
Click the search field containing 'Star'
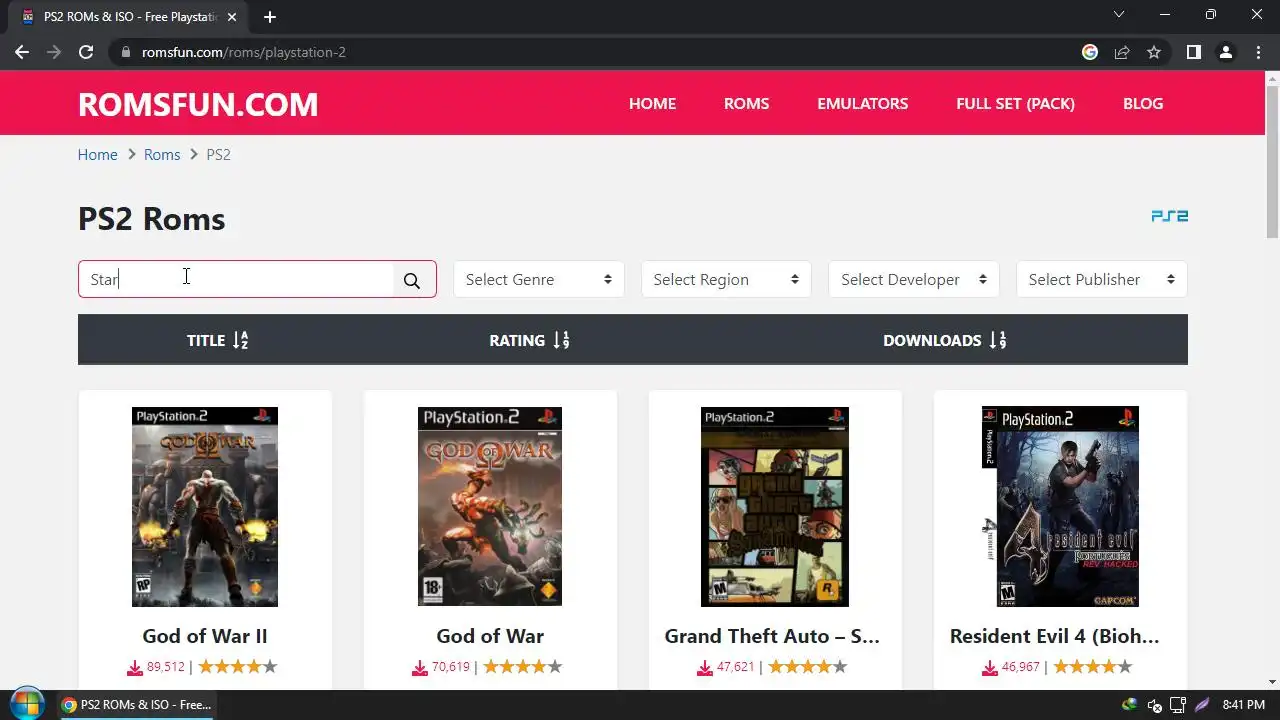[x=237, y=280]
